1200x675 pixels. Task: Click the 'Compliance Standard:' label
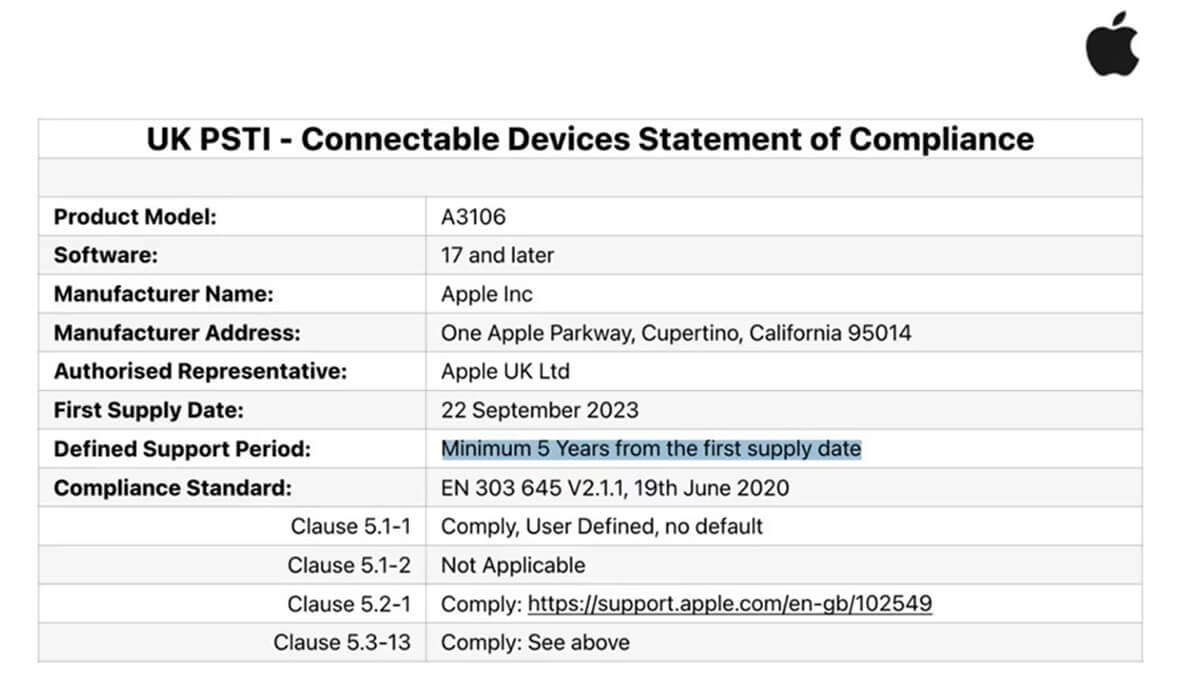click(173, 488)
